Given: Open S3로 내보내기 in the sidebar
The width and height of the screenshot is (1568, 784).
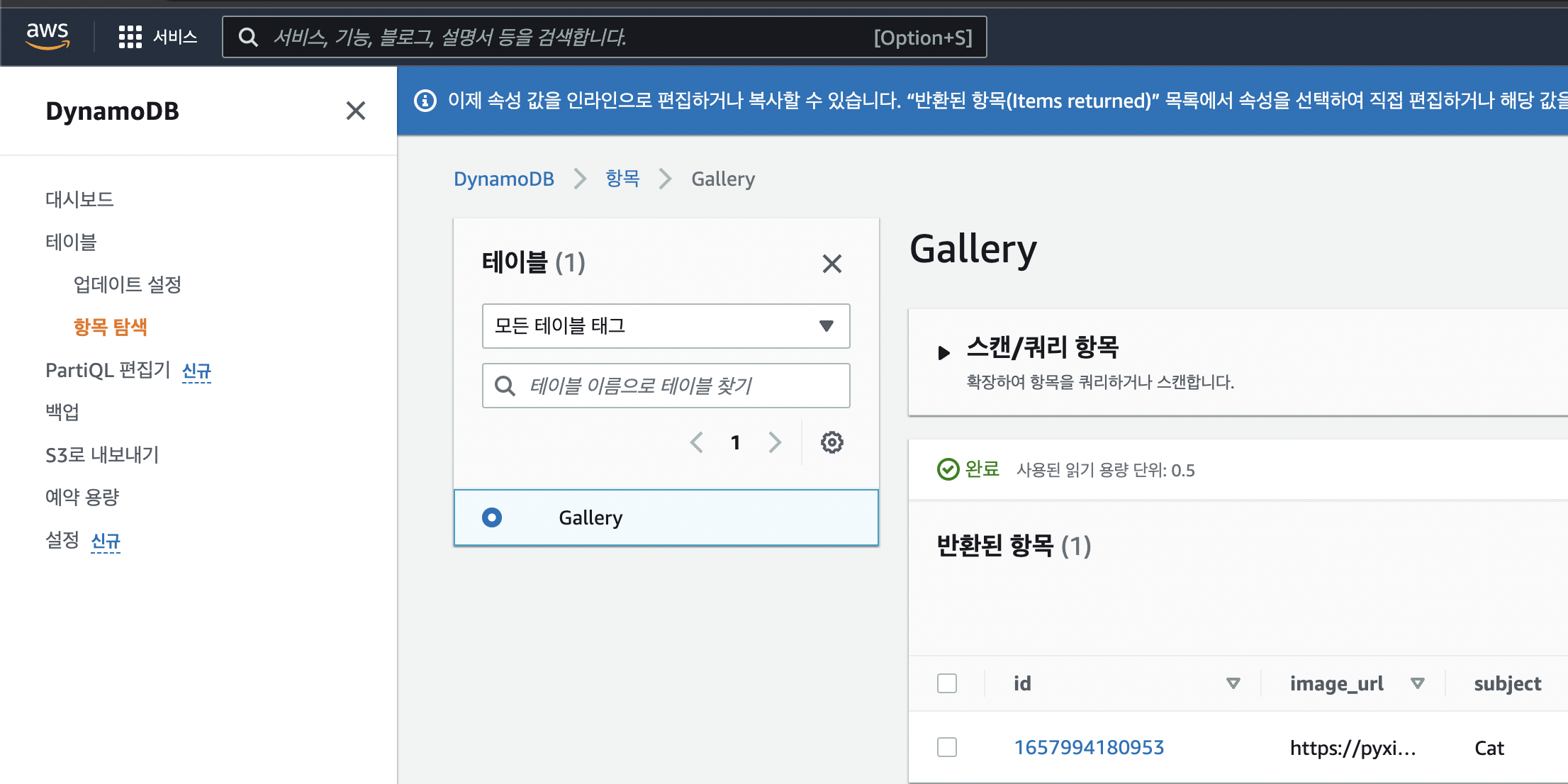Looking at the screenshot, I should pos(102,454).
